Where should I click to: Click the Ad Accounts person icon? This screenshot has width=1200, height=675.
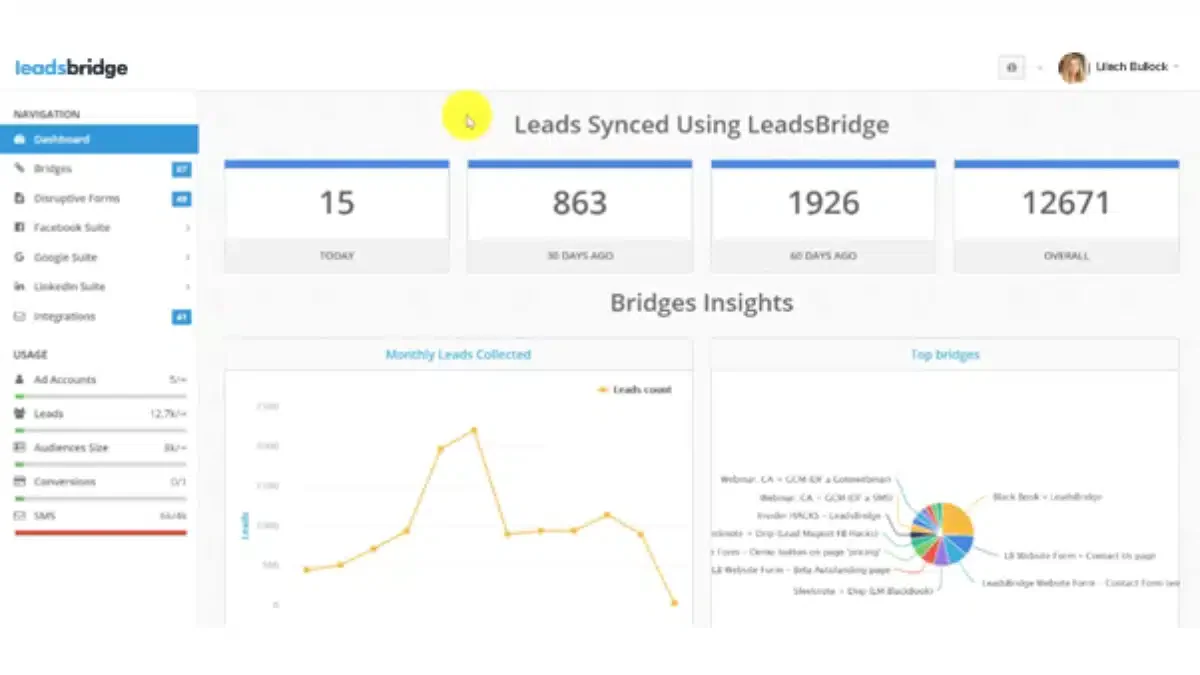coord(19,380)
